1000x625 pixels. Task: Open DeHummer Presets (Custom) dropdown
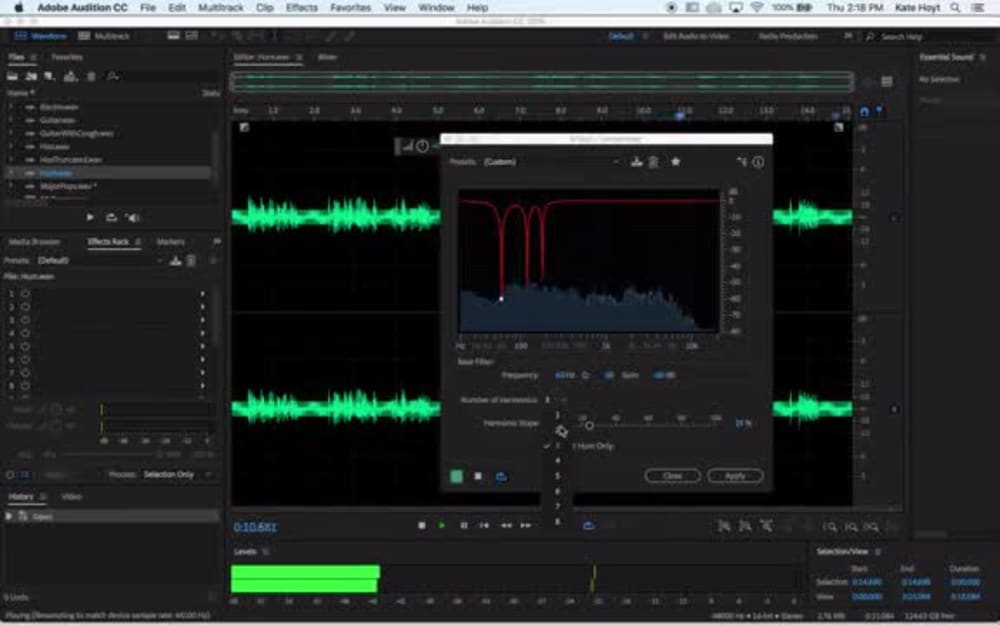click(551, 162)
